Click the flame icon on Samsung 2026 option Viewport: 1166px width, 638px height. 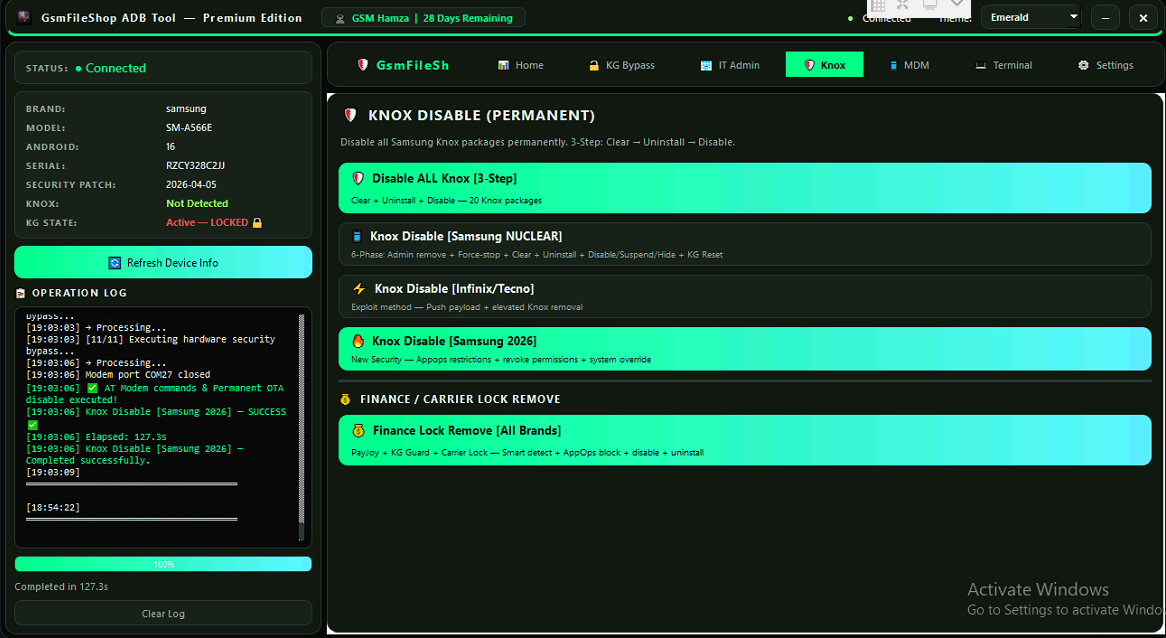coord(358,341)
